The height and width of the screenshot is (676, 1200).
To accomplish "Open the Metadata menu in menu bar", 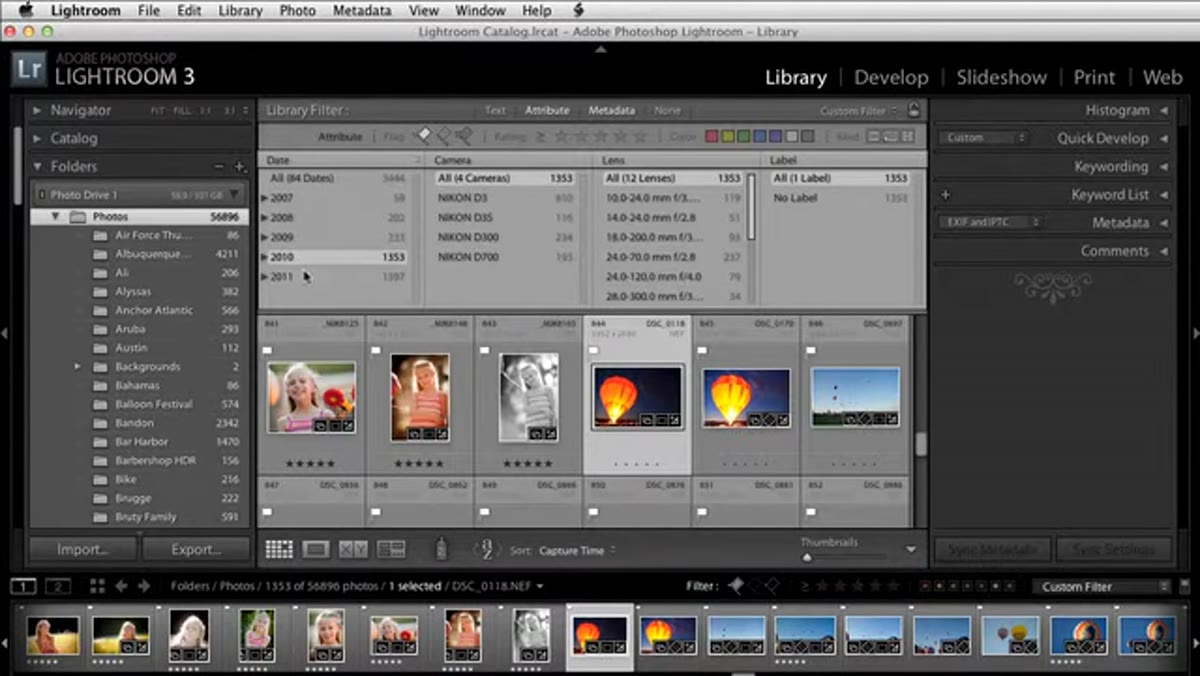I will coord(363,11).
